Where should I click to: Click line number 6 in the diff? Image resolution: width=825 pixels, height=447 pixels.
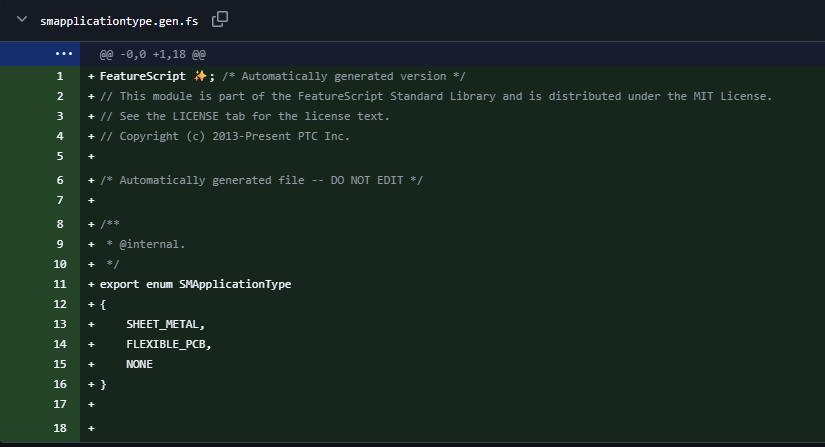click(60, 180)
